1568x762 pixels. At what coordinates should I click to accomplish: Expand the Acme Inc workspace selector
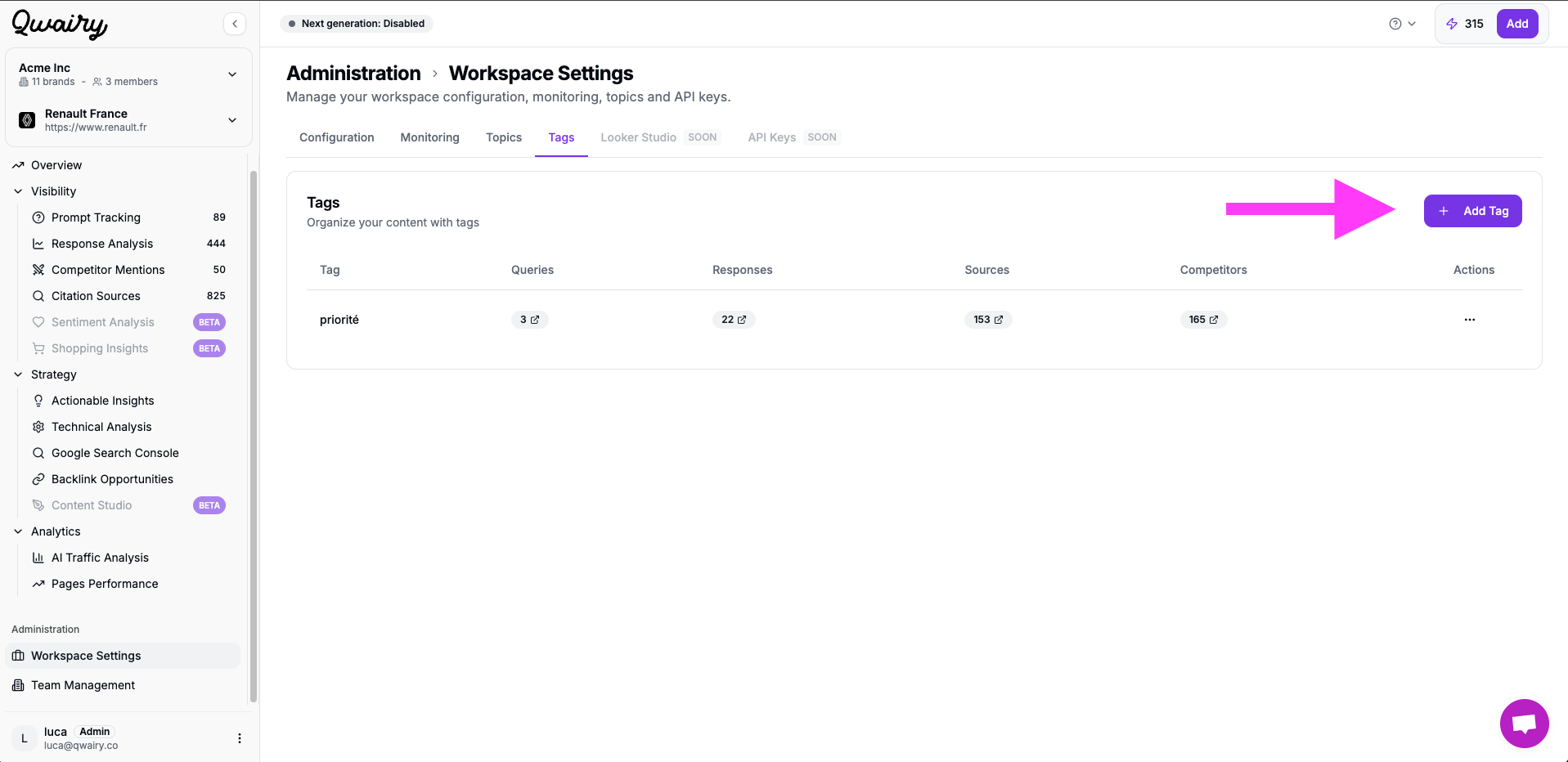[x=129, y=74]
